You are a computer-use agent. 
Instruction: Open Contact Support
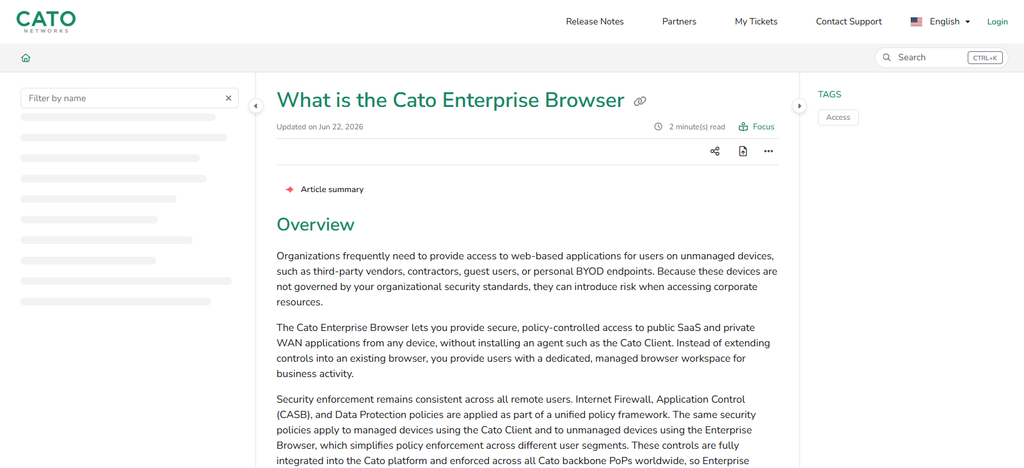[849, 22]
